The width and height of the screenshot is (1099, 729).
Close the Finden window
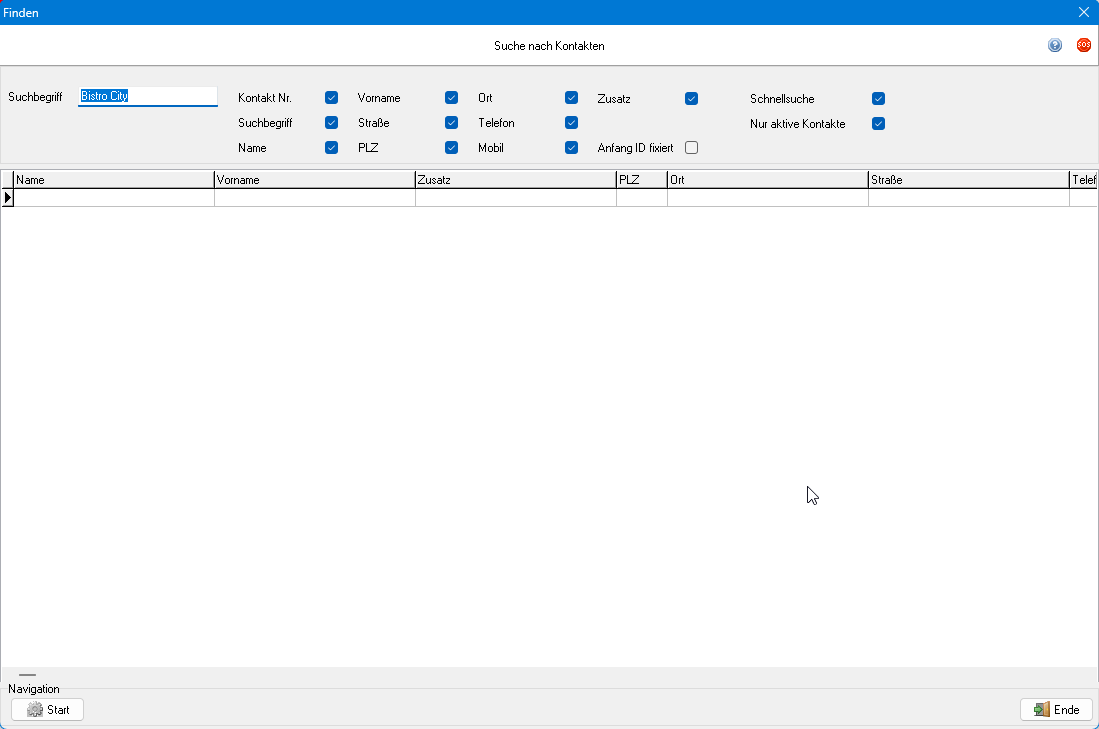(x=1084, y=12)
